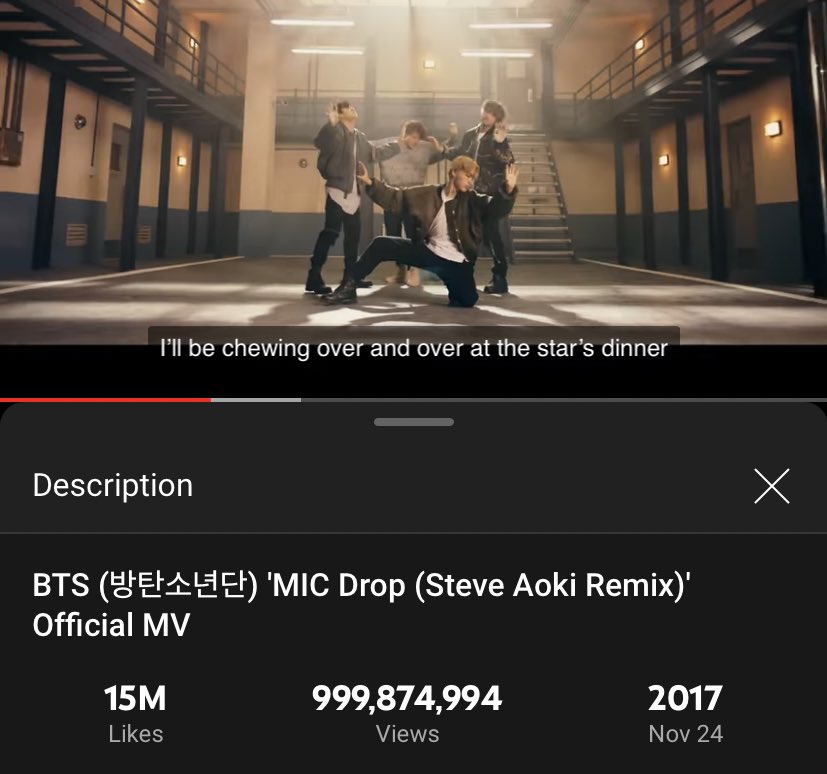
Task: Tap the subtitle line about the star's dinner
Action: 414,349
